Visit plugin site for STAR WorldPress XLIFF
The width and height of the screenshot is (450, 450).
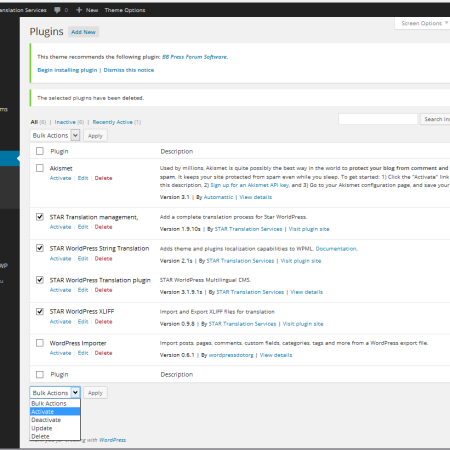coord(303,324)
